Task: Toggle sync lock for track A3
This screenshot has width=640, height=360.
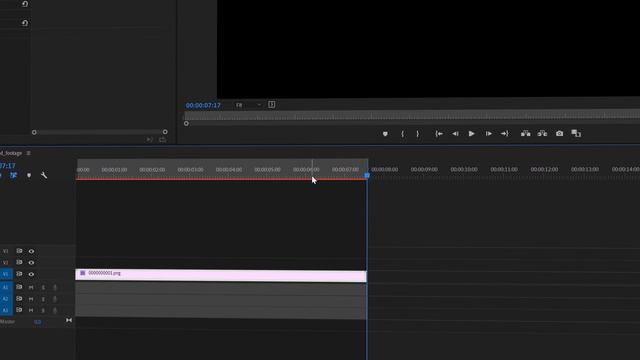Action: (19, 310)
